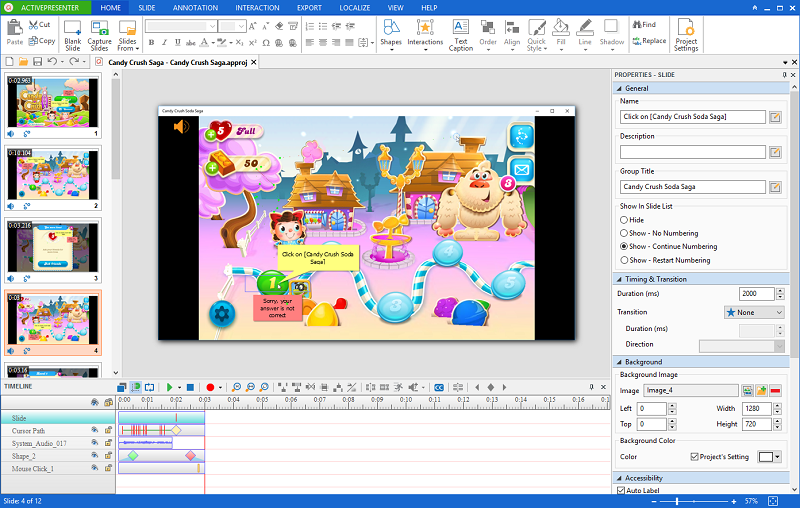Insert closed caption from timeline toolbar

(x=439, y=388)
